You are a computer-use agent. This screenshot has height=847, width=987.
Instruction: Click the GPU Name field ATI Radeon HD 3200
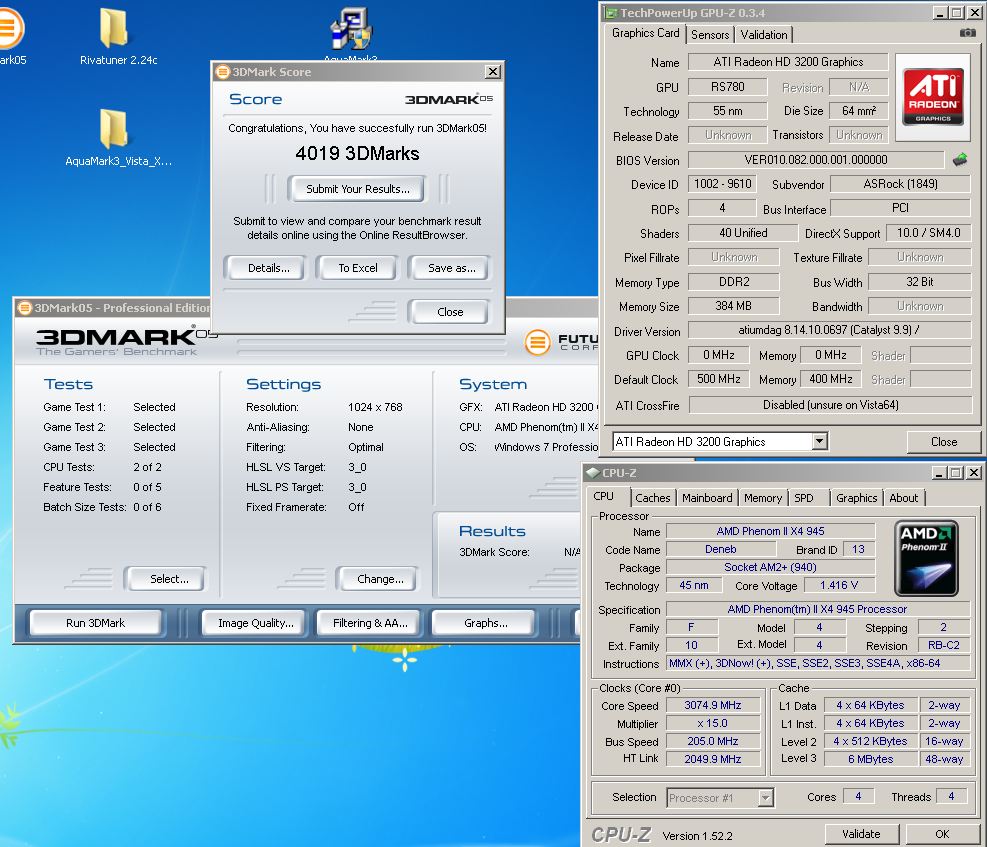point(788,62)
